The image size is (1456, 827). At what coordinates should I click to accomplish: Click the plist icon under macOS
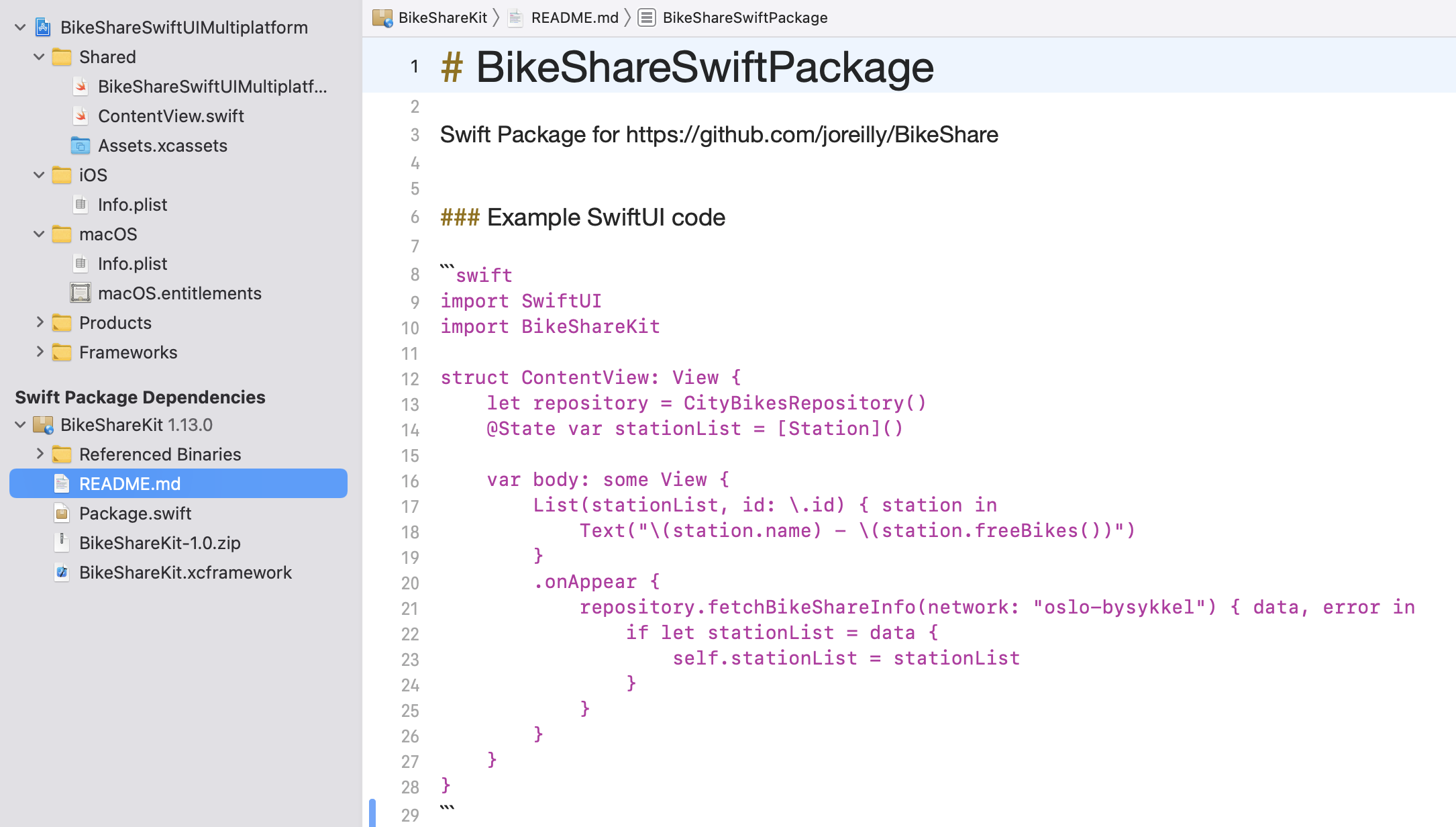[x=81, y=264]
